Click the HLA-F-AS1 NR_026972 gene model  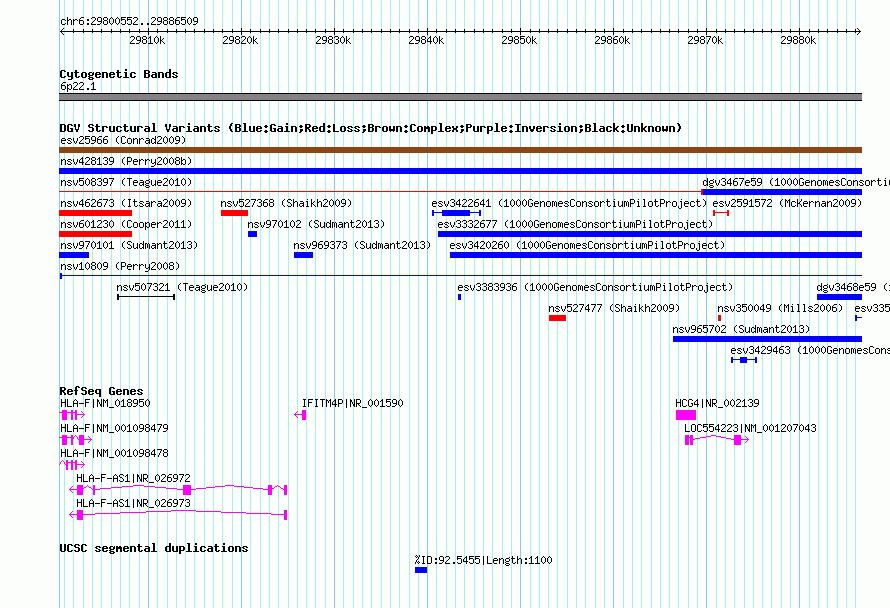pos(178,490)
